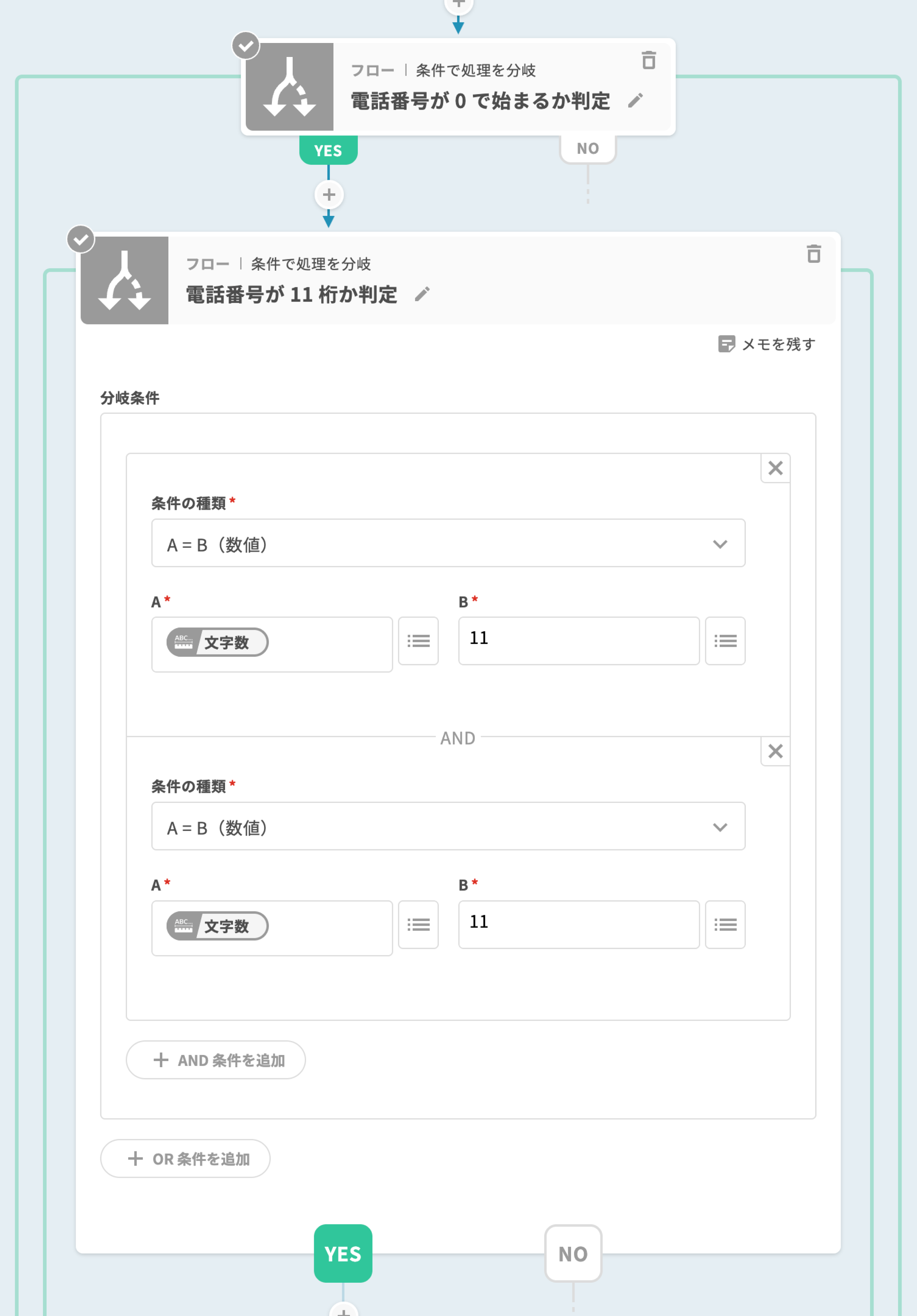
Task: Open variable list for first A field
Action: click(x=418, y=641)
